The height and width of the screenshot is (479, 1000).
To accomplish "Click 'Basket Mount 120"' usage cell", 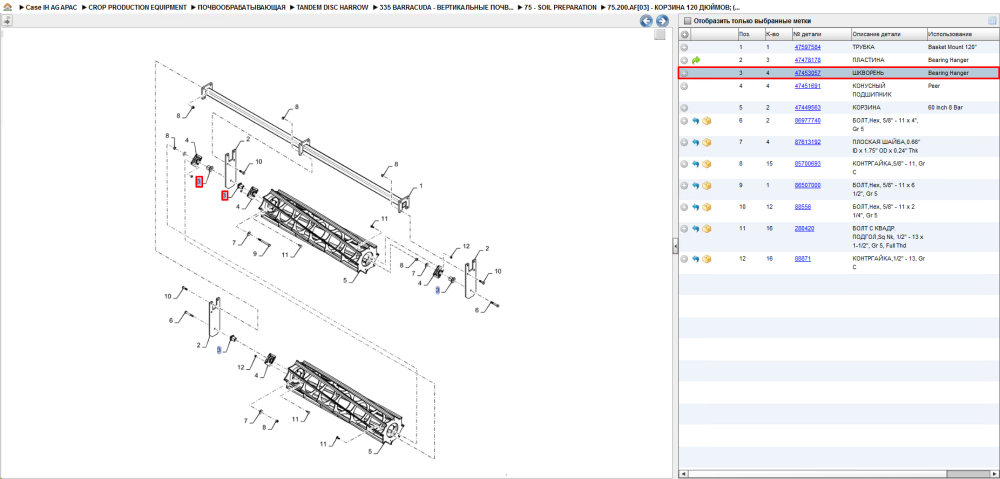I will [x=953, y=47].
